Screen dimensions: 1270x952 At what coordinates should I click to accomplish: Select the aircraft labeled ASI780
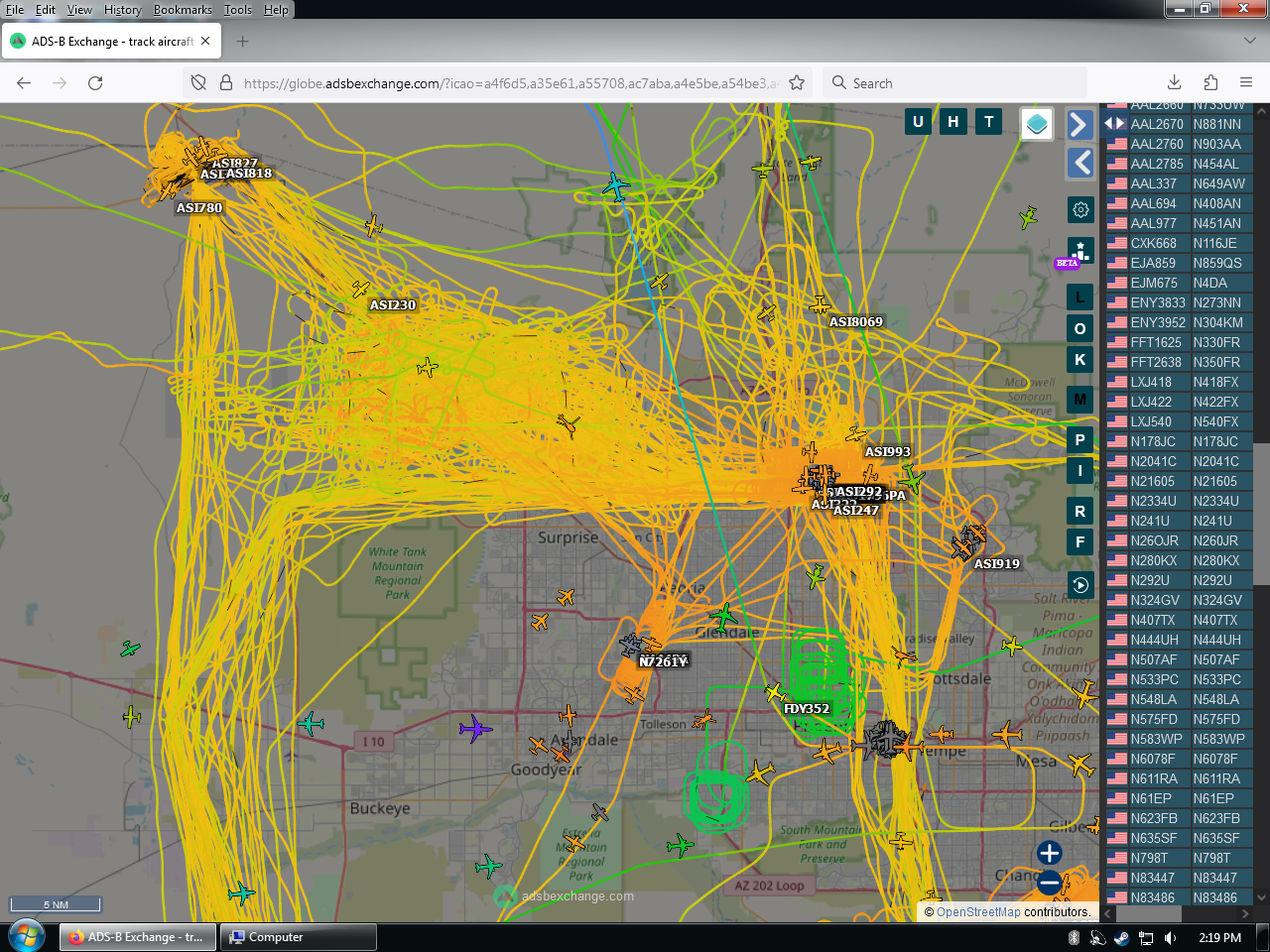[169, 192]
